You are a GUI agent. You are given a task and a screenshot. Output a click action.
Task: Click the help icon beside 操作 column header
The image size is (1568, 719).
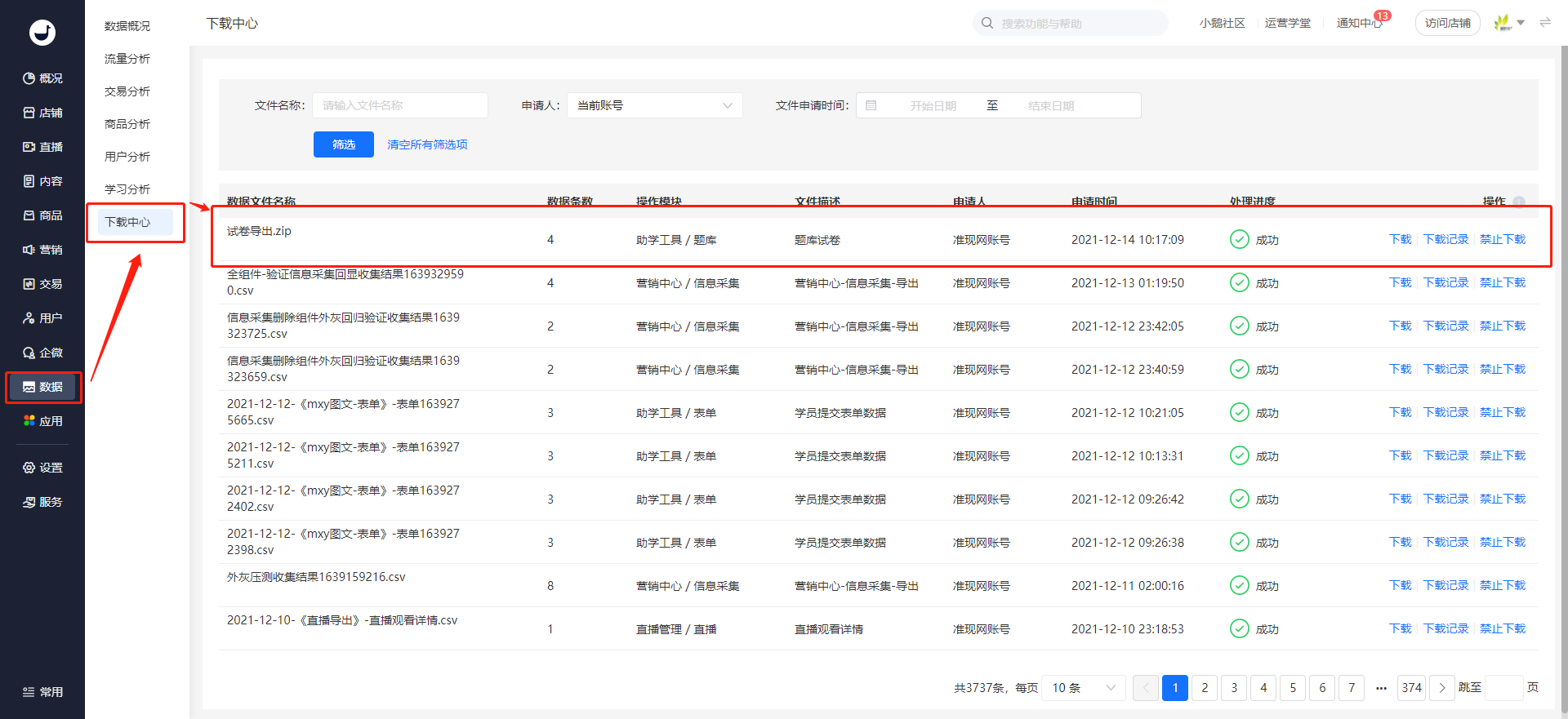1519,202
